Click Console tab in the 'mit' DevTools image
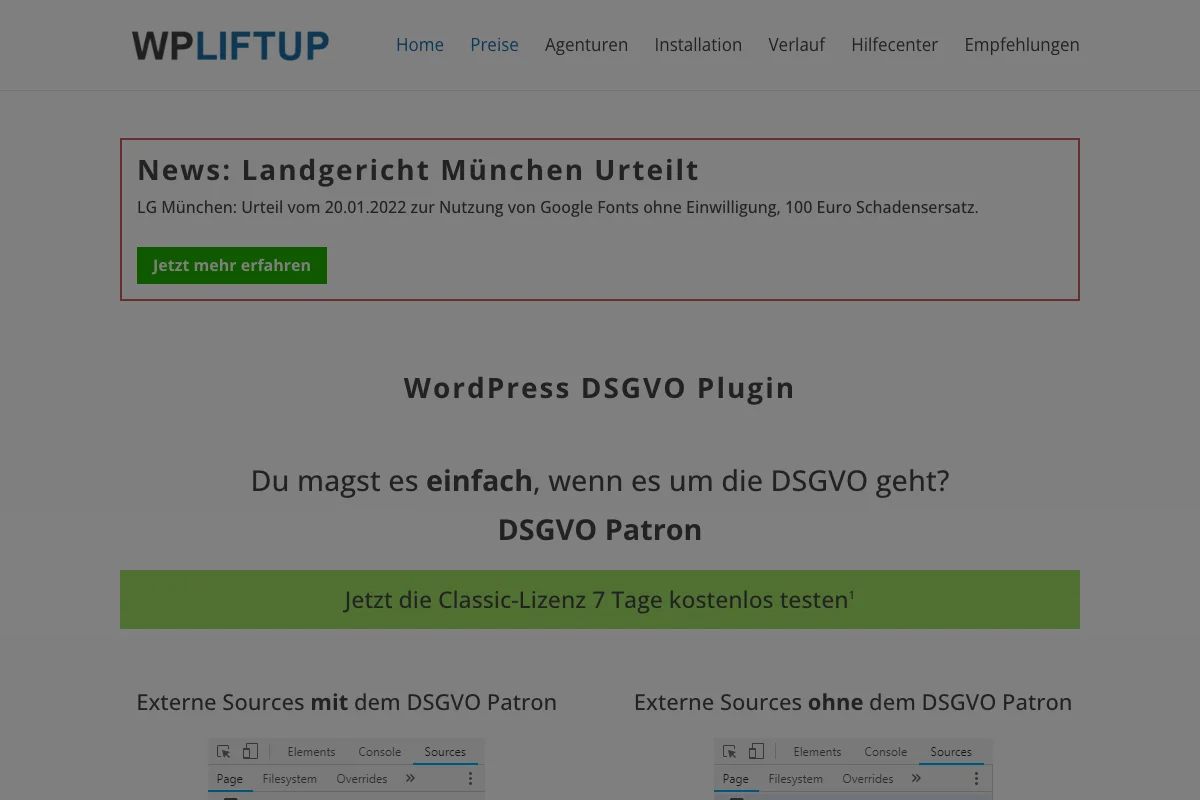Viewport: 1200px width, 800px height. (x=380, y=752)
